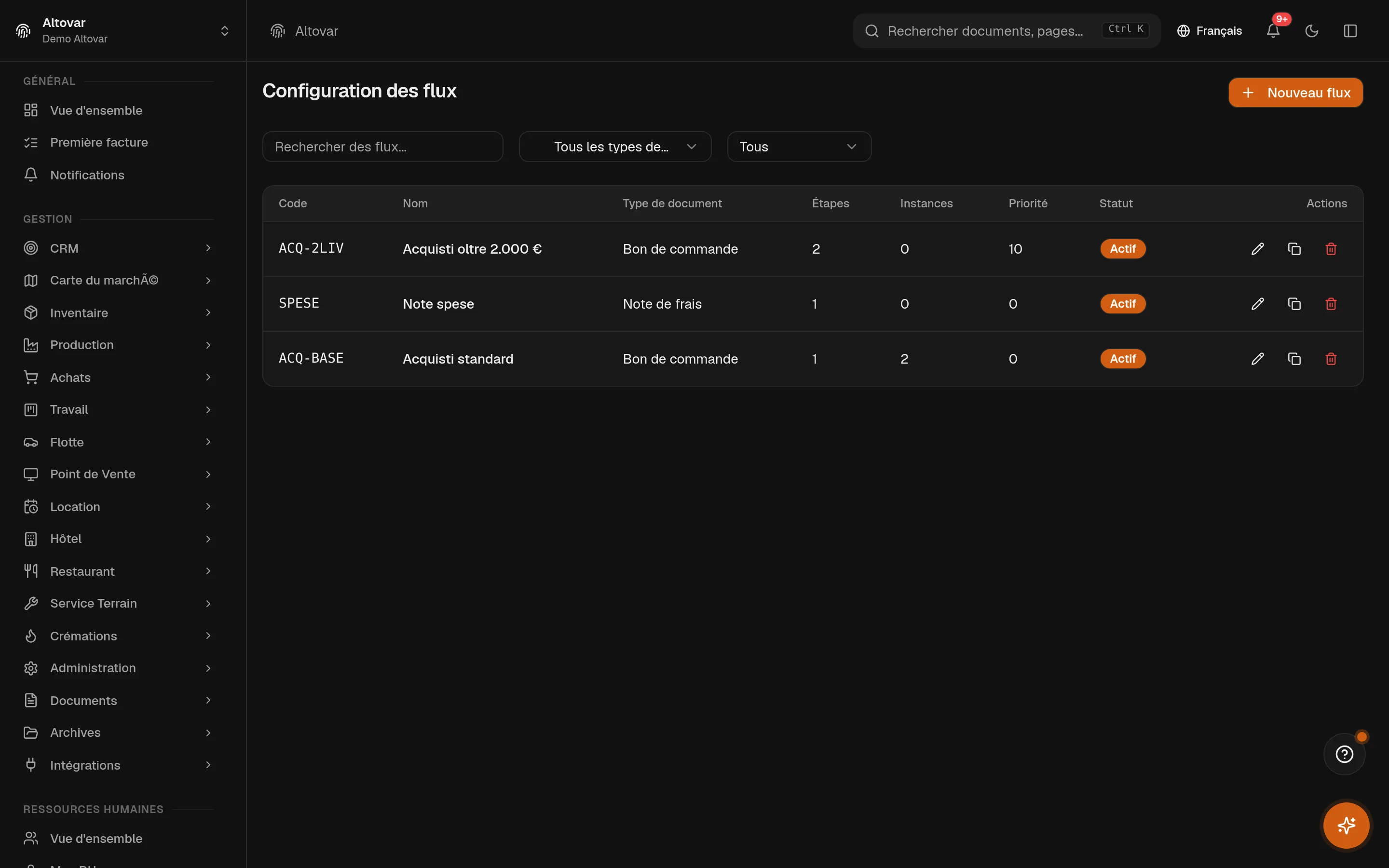Screen dimensions: 1389x868
Task: Click the globe language icon
Action: tap(1183, 31)
